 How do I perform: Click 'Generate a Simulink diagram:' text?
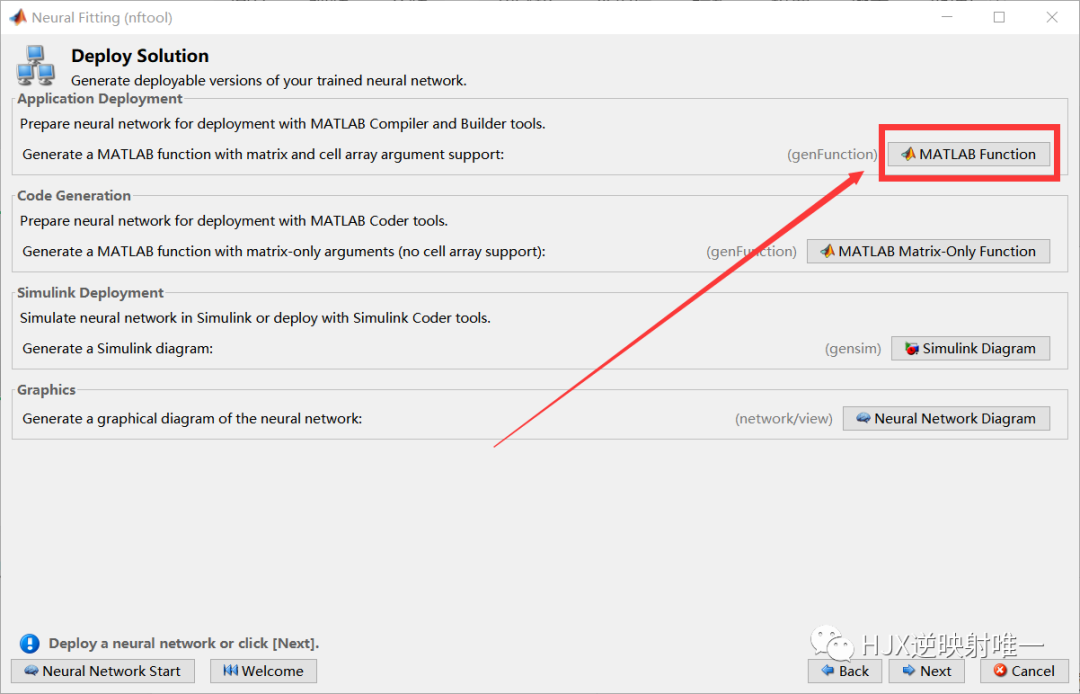tap(118, 349)
